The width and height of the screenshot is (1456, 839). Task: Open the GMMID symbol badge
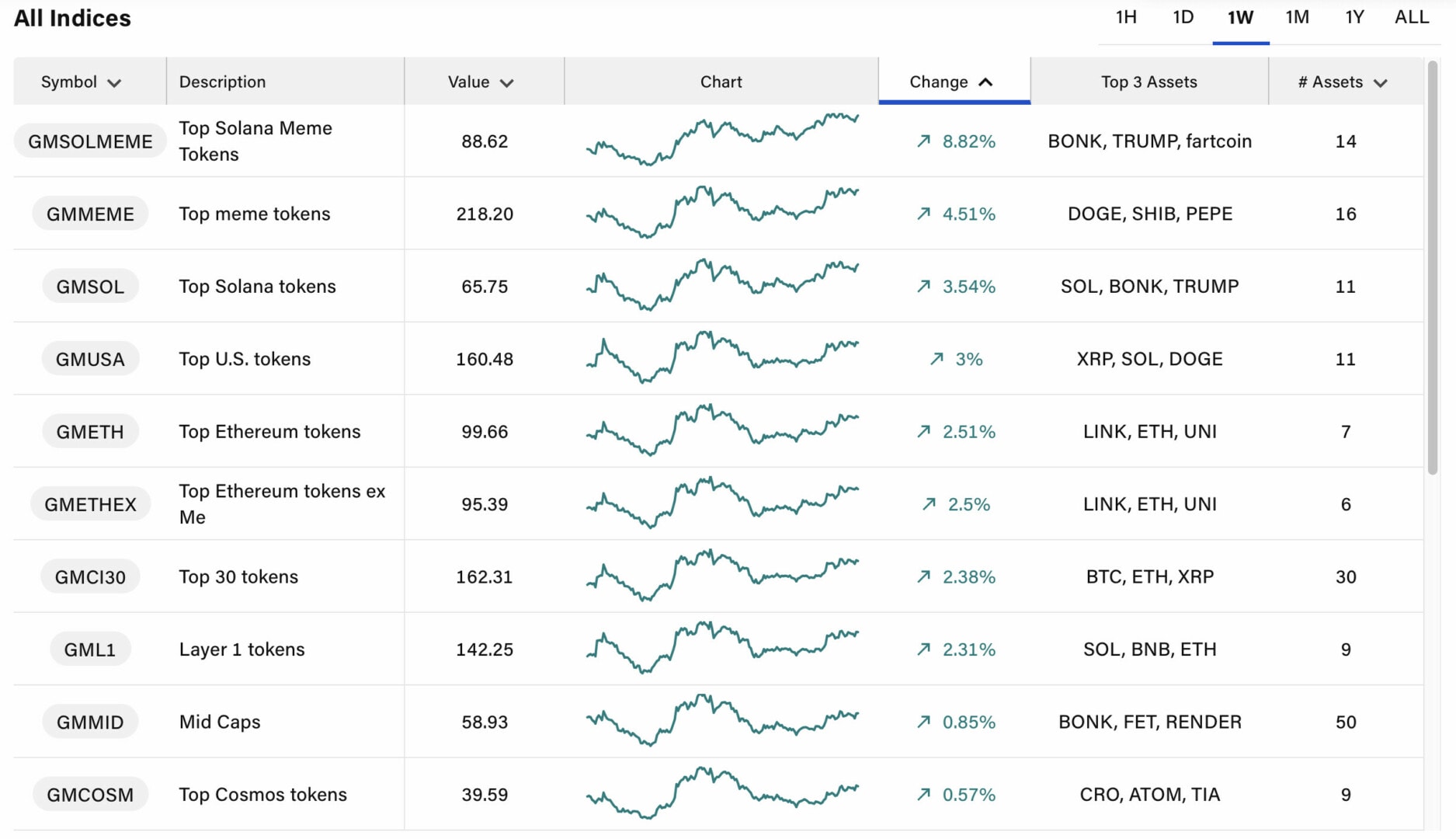pyautogui.click(x=90, y=722)
